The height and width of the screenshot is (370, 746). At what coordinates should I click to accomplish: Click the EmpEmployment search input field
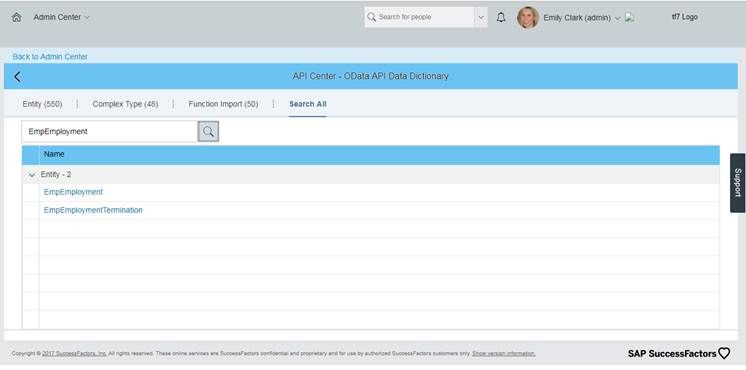point(109,132)
